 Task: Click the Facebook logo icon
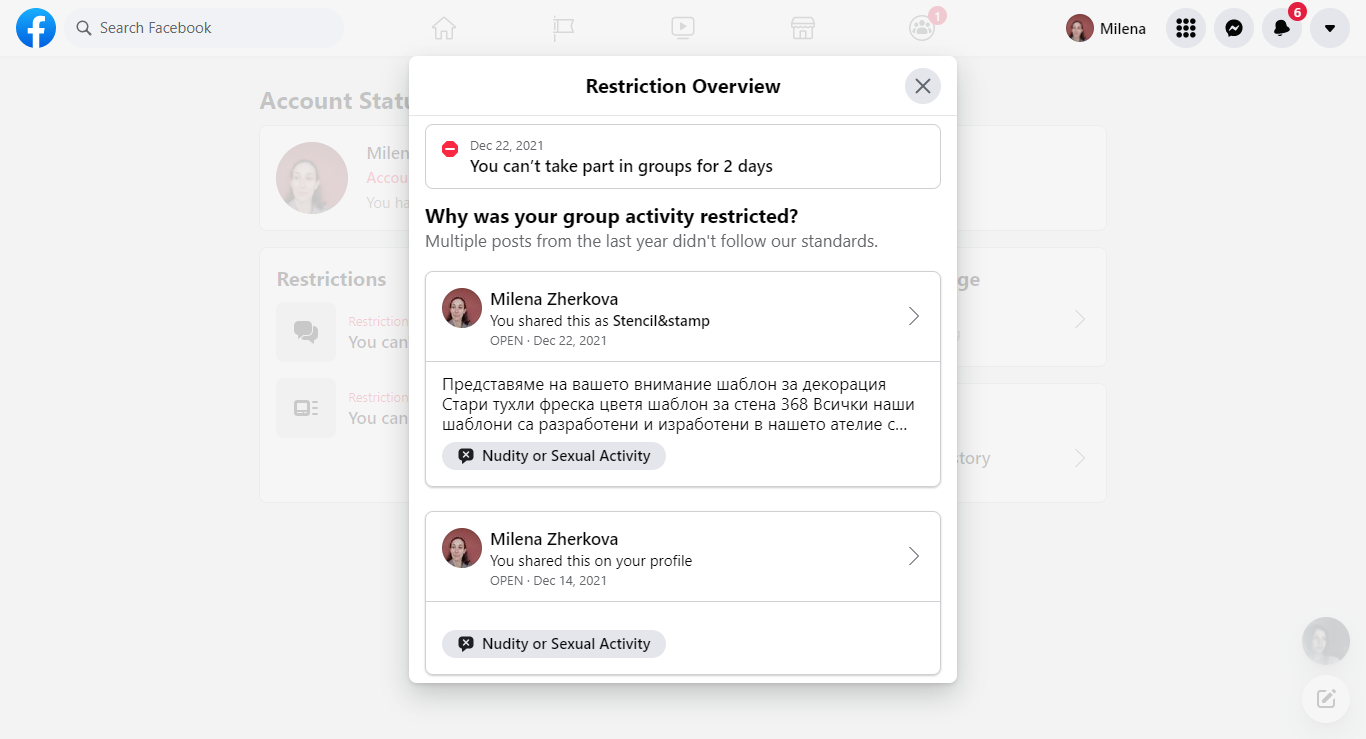coord(36,28)
